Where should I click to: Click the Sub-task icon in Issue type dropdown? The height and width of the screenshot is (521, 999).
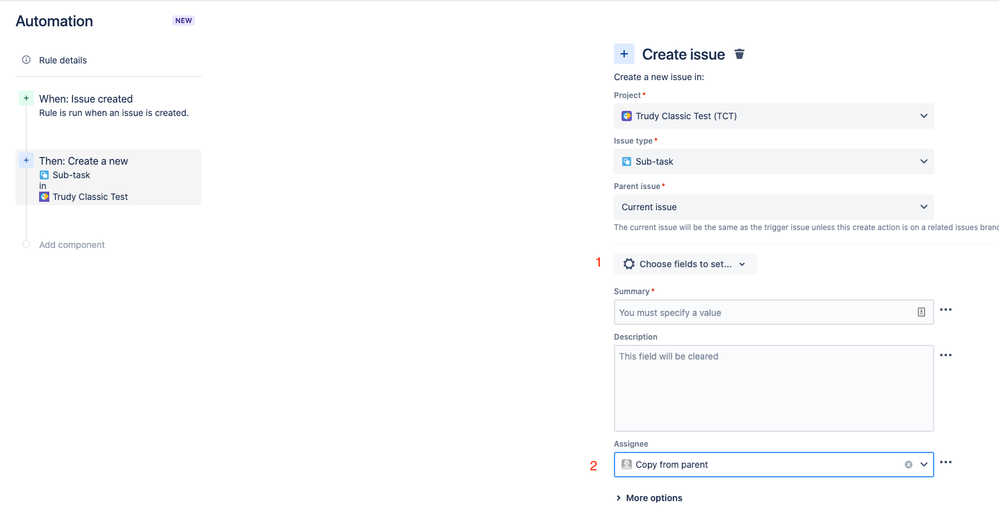(x=626, y=162)
